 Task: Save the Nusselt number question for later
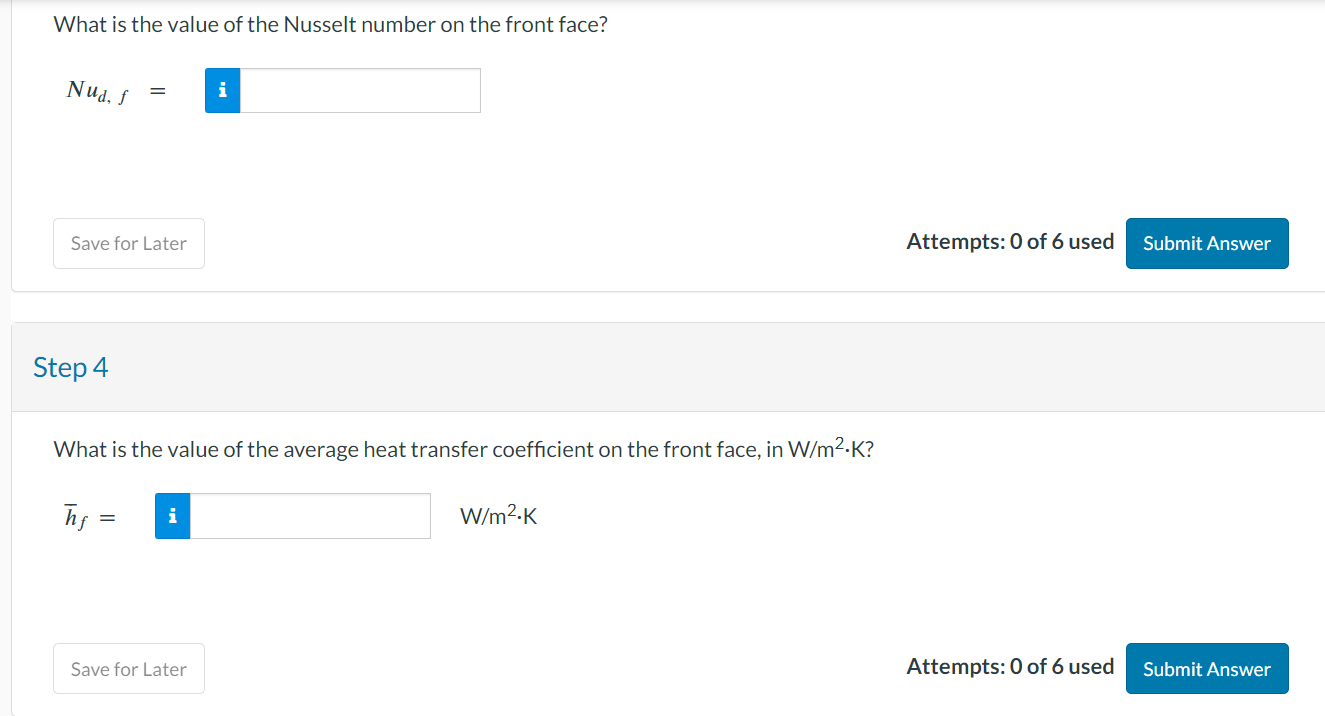point(128,243)
